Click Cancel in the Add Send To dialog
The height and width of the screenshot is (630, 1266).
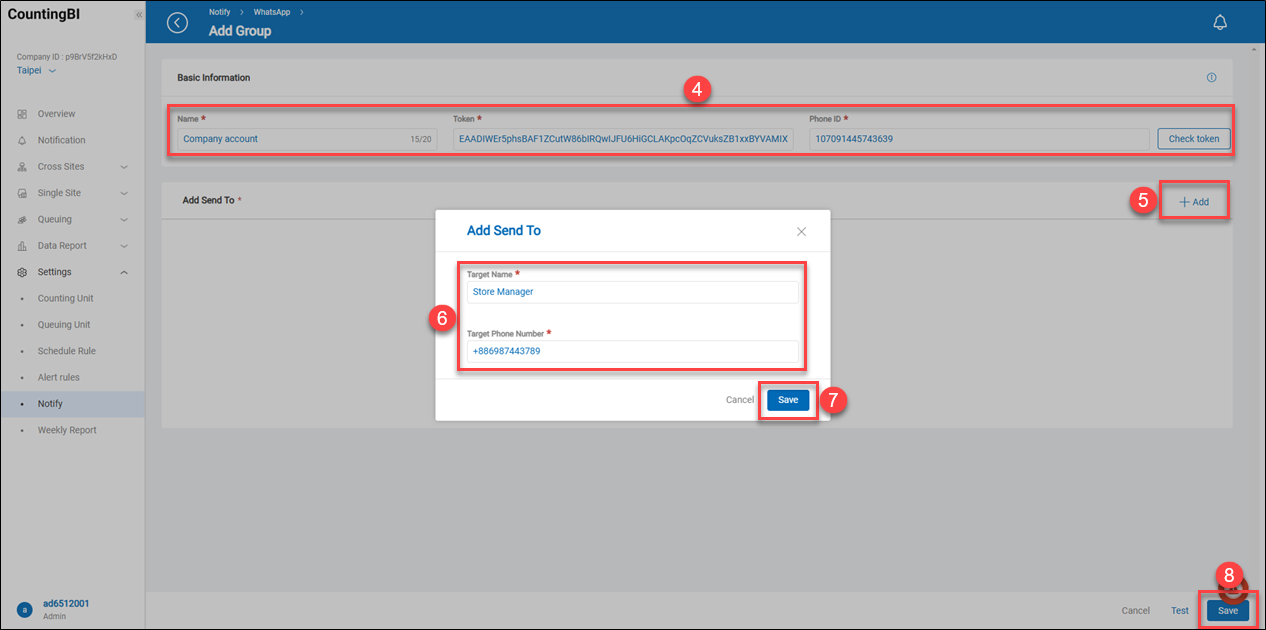[x=739, y=400]
